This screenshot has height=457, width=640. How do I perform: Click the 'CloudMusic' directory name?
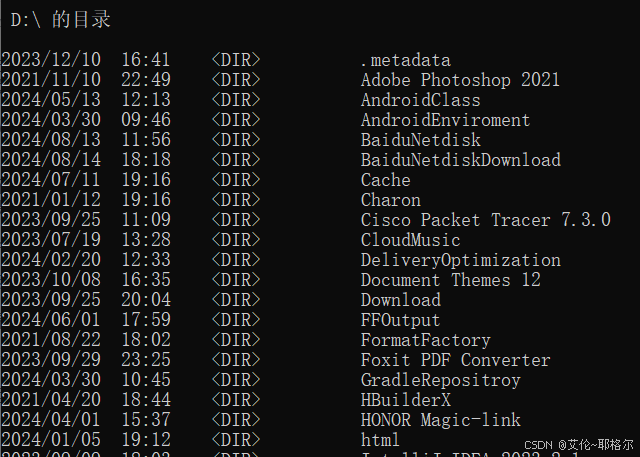(411, 240)
